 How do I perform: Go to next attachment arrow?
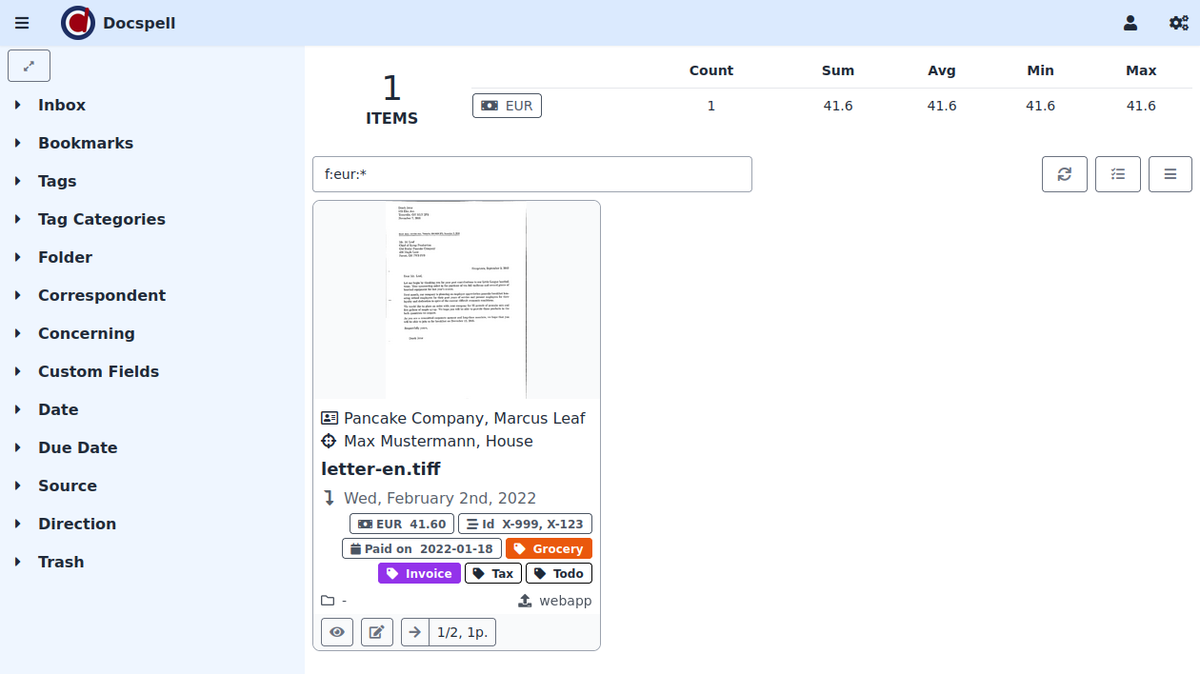(414, 632)
